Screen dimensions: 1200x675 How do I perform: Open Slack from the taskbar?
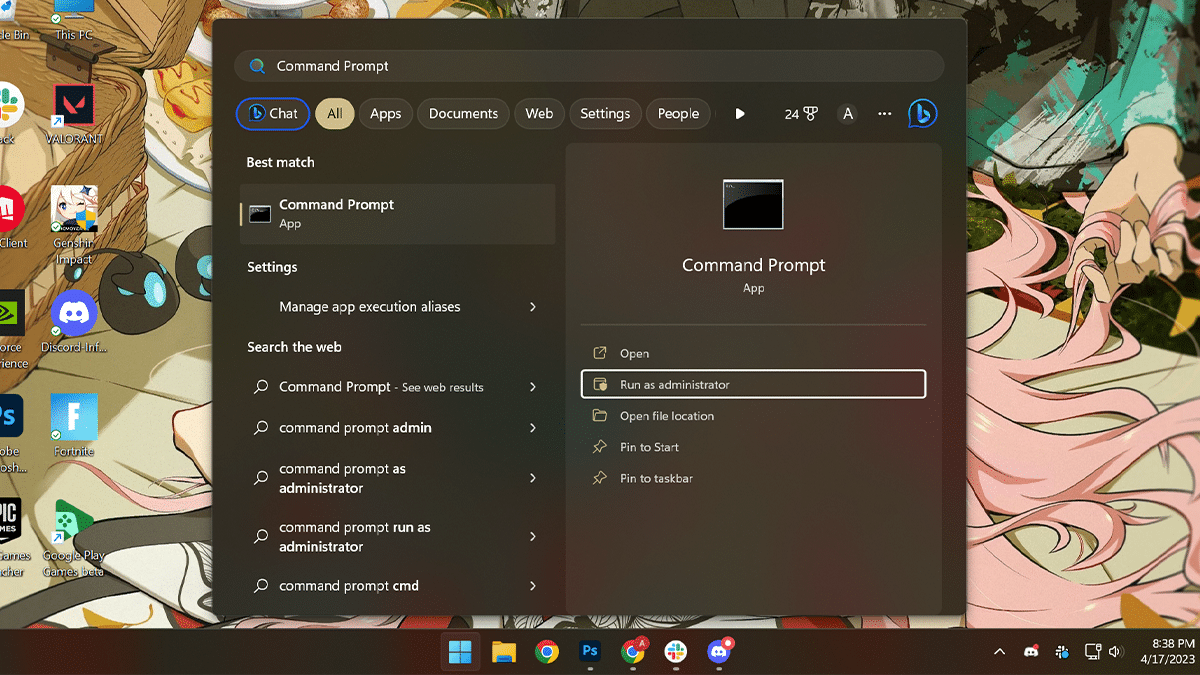[675, 652]
